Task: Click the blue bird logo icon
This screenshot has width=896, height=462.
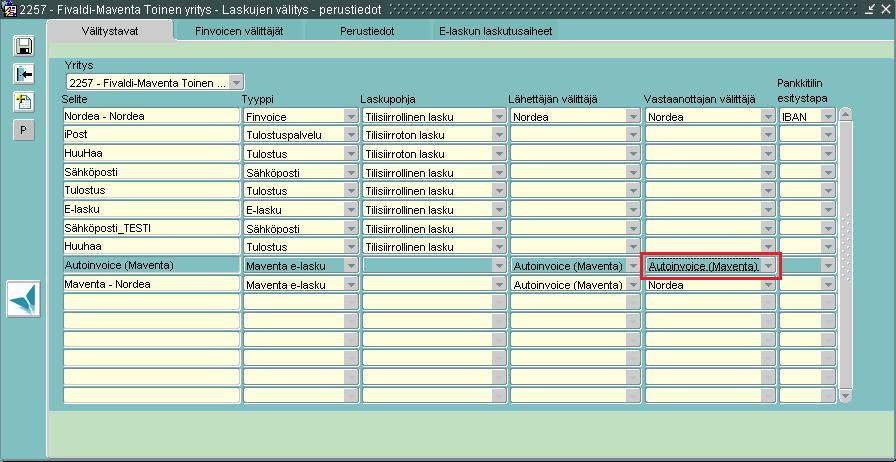Action: pyautogui.click(x=23, y=298)
